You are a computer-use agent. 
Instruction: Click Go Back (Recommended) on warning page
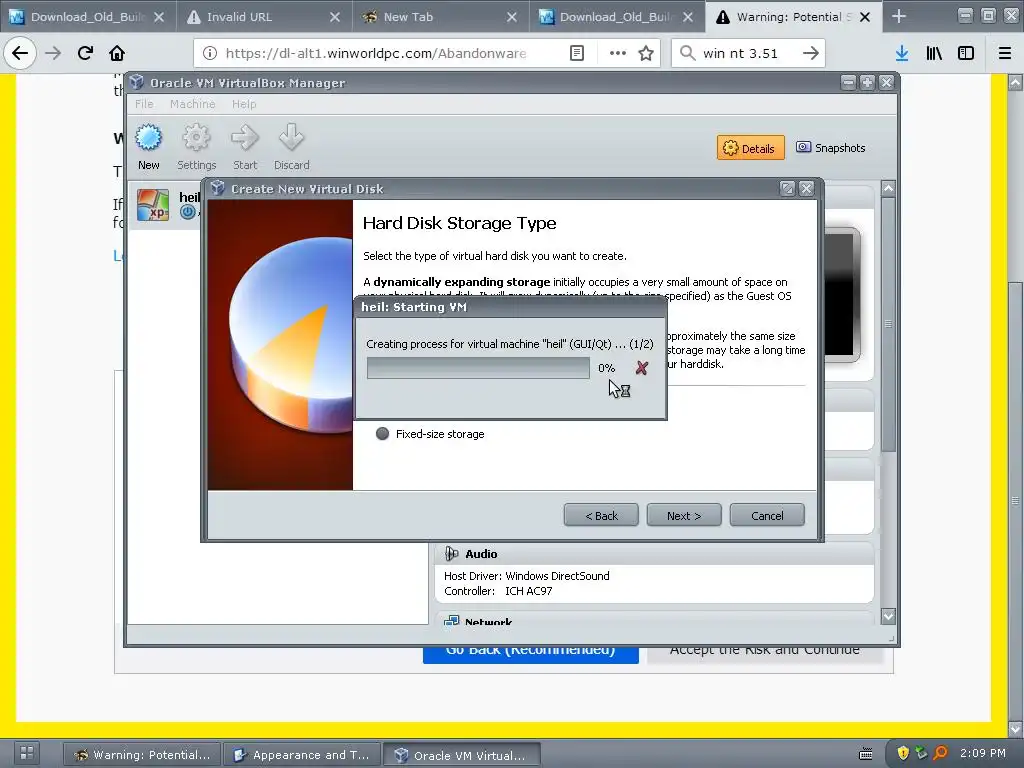pyautogui.click(x=530, y=654)
